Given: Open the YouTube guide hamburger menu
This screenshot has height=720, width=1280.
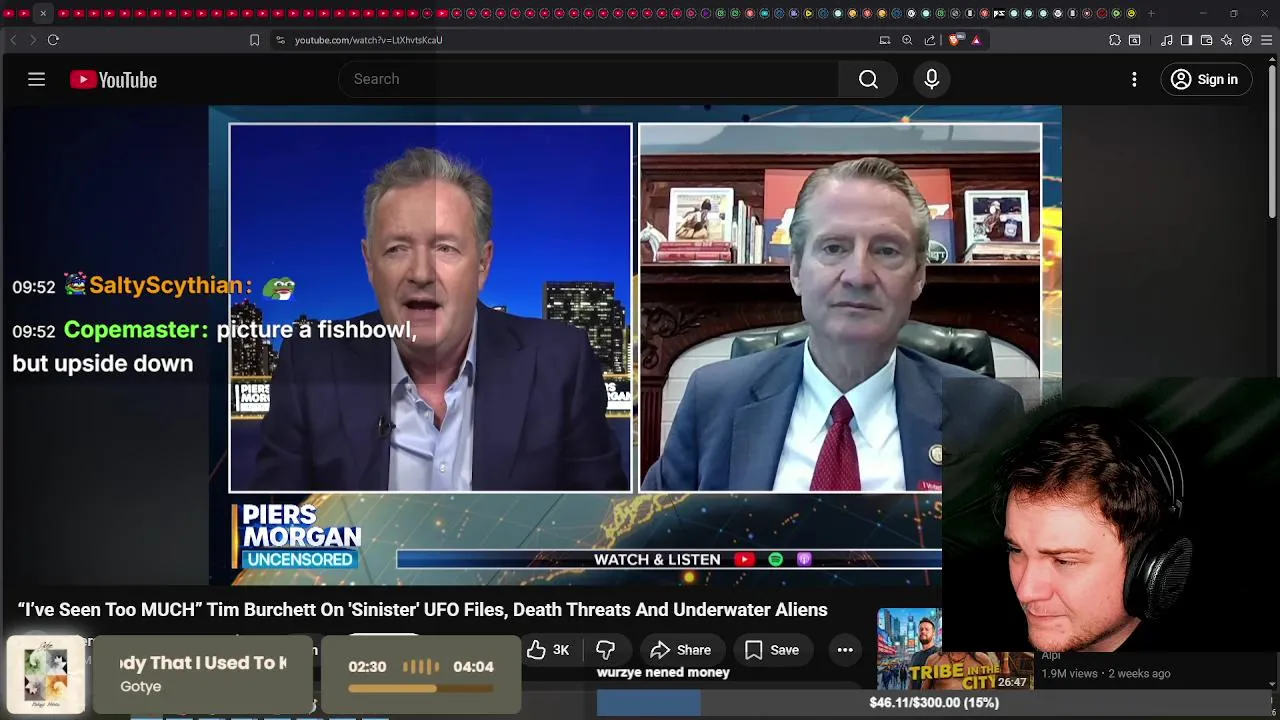Looking at the screenshot, I should (x=36, y=79).
